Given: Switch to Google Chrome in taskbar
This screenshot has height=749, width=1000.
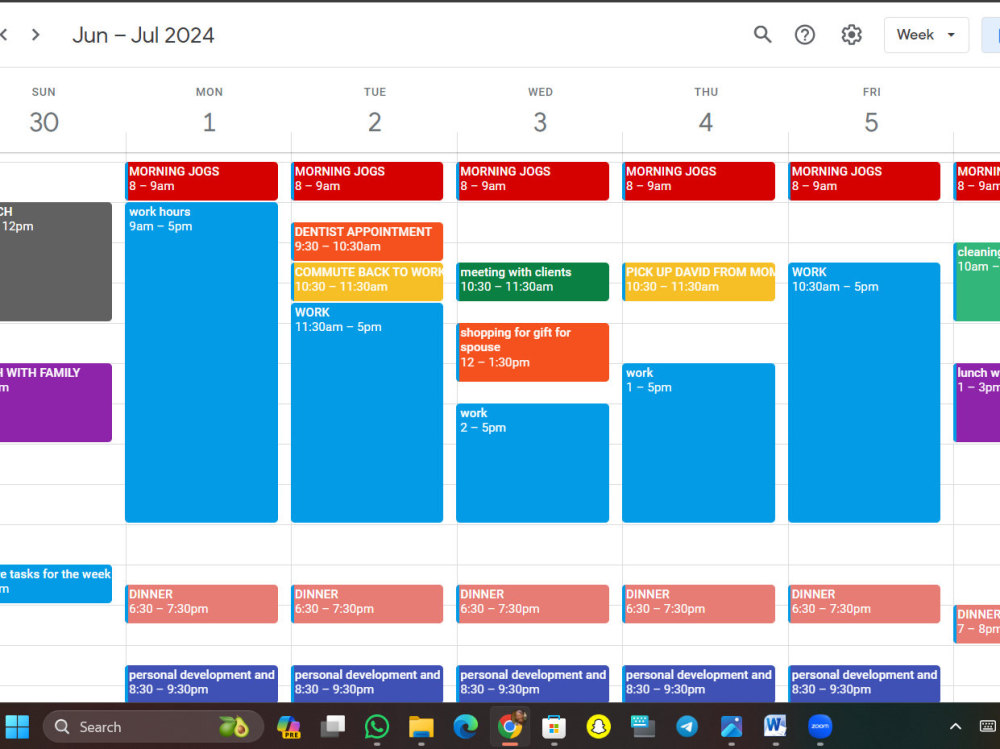Looking at the screenshot, I should [510, 726].
